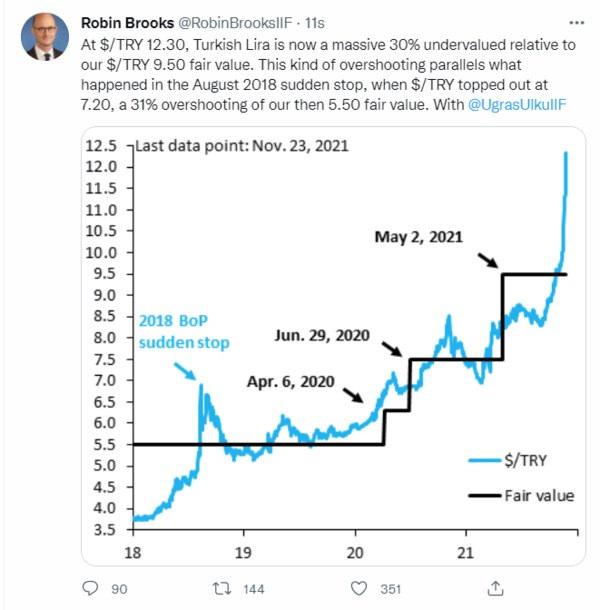Click the $/TRY legend entry in chart
600x610 pixels.
click(523, 460)
